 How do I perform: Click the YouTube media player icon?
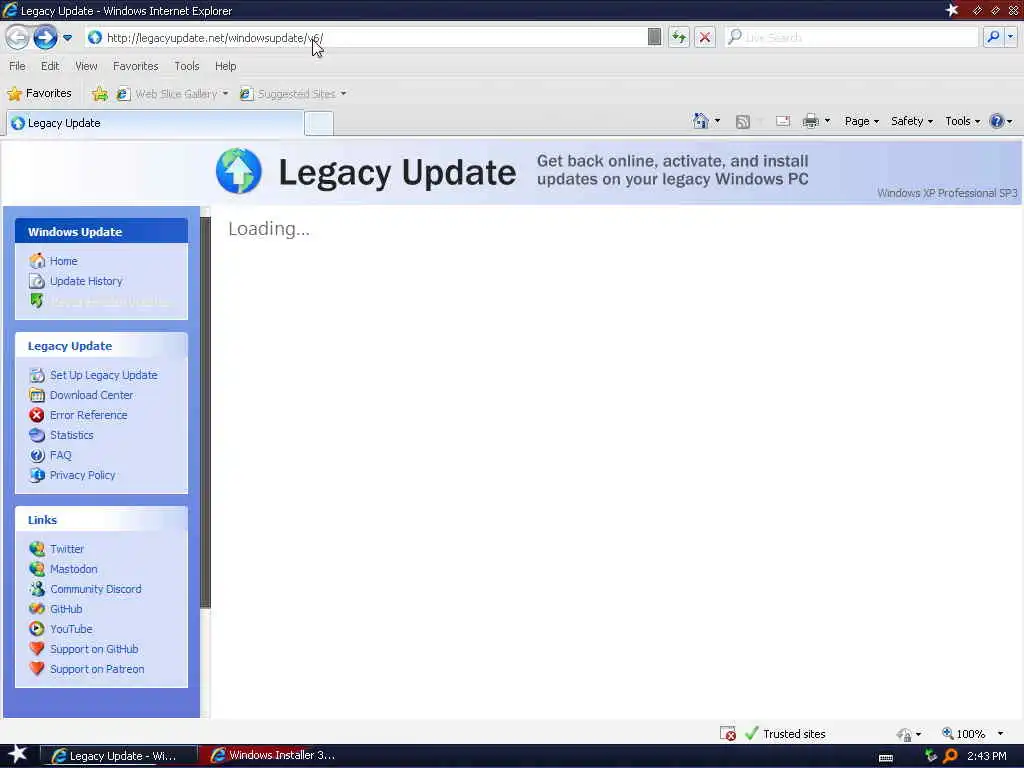(37, 629)
